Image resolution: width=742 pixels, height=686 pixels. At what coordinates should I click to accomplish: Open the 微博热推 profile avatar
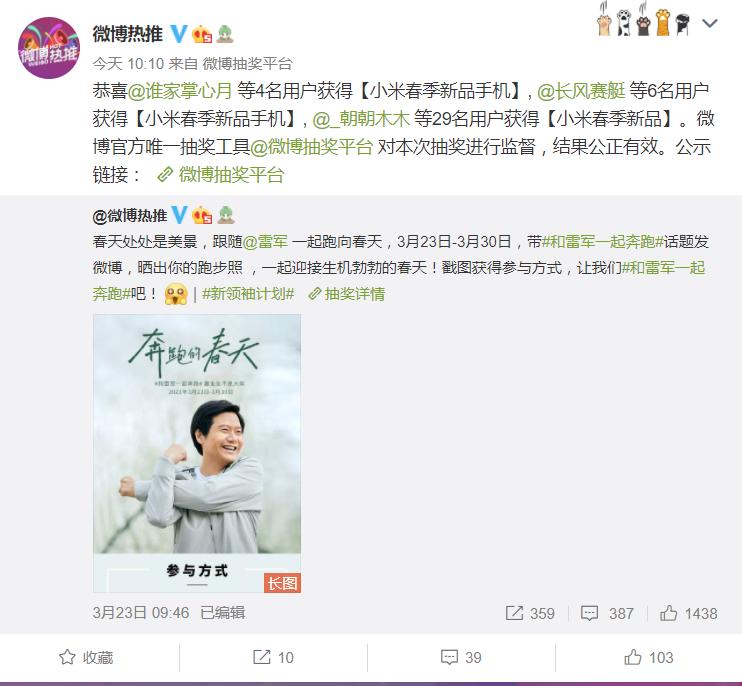49,48
